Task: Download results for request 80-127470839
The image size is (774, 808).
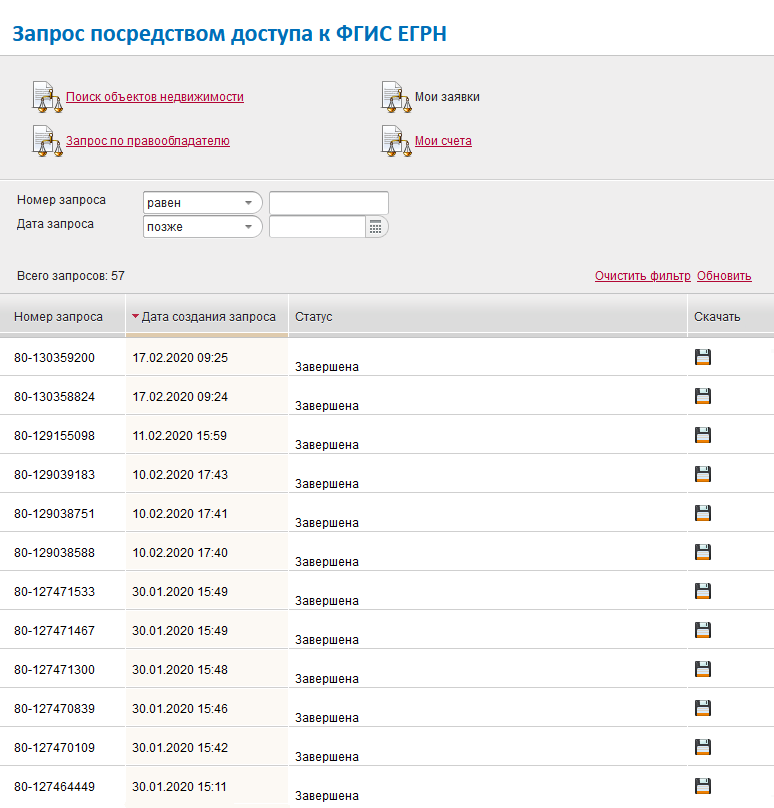Action: 703,708
